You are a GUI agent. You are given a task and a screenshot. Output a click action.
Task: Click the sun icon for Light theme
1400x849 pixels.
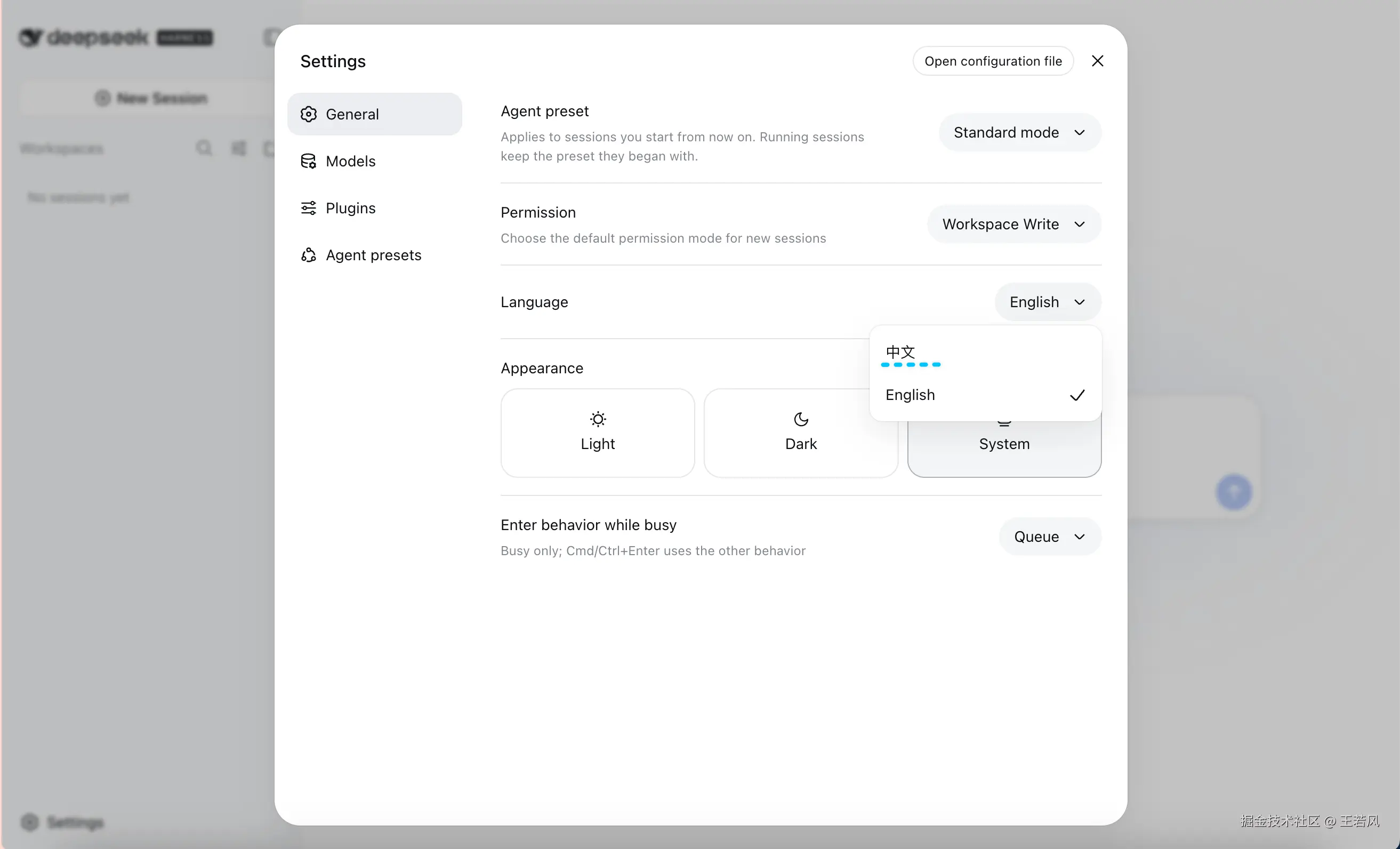pos(598,419)
